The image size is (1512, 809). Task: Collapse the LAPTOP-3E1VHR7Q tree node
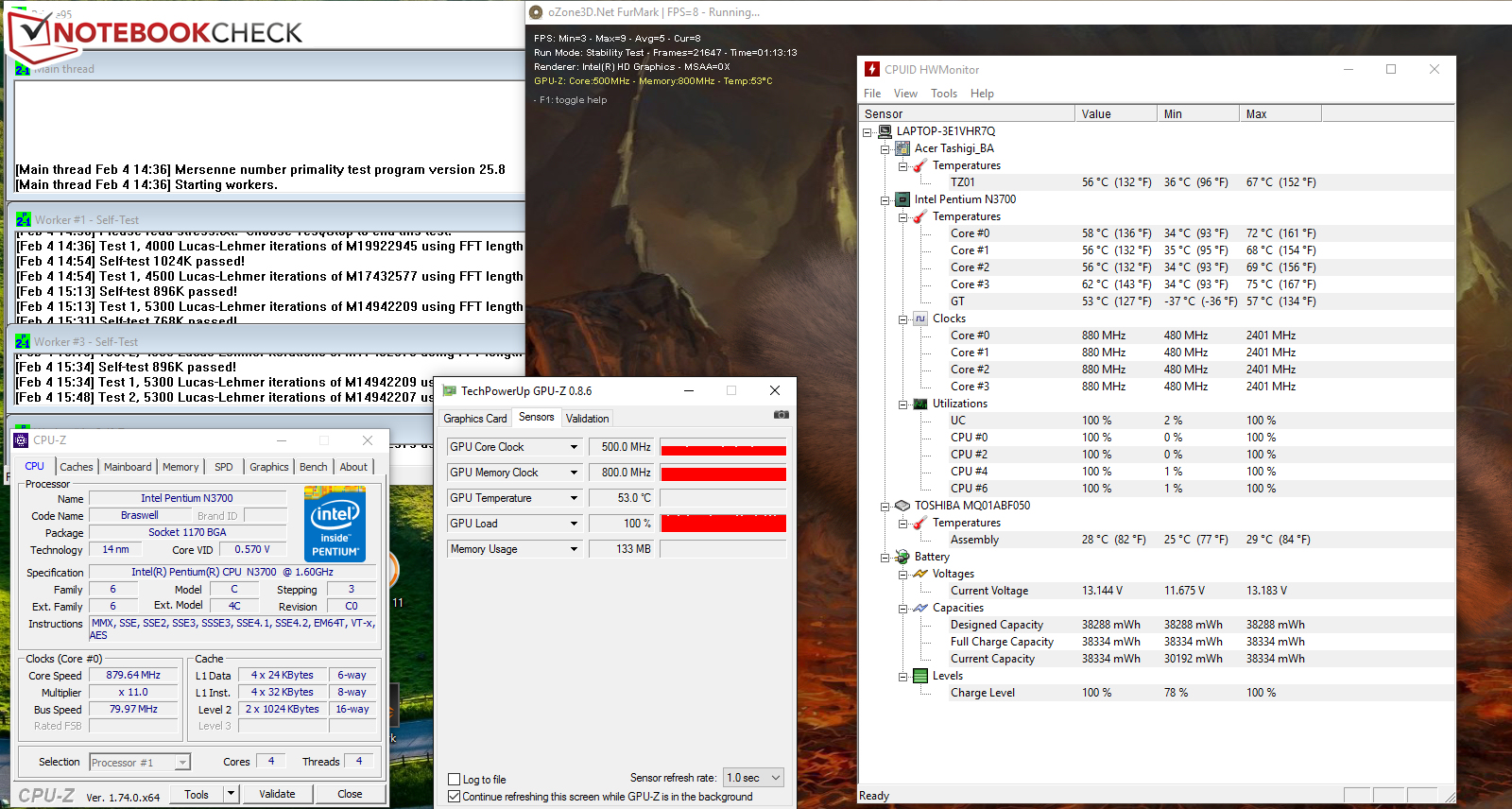click(x=868, y=132)
